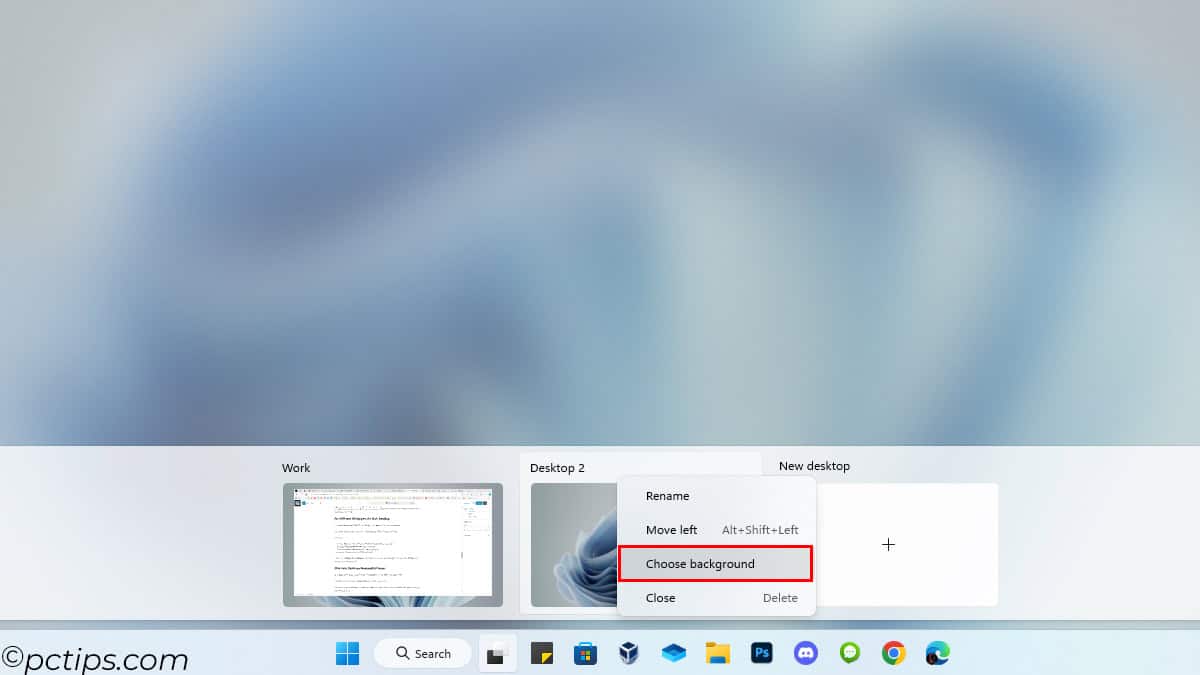
Task: Click the New desktop label
Action: [x=814, y=466]
